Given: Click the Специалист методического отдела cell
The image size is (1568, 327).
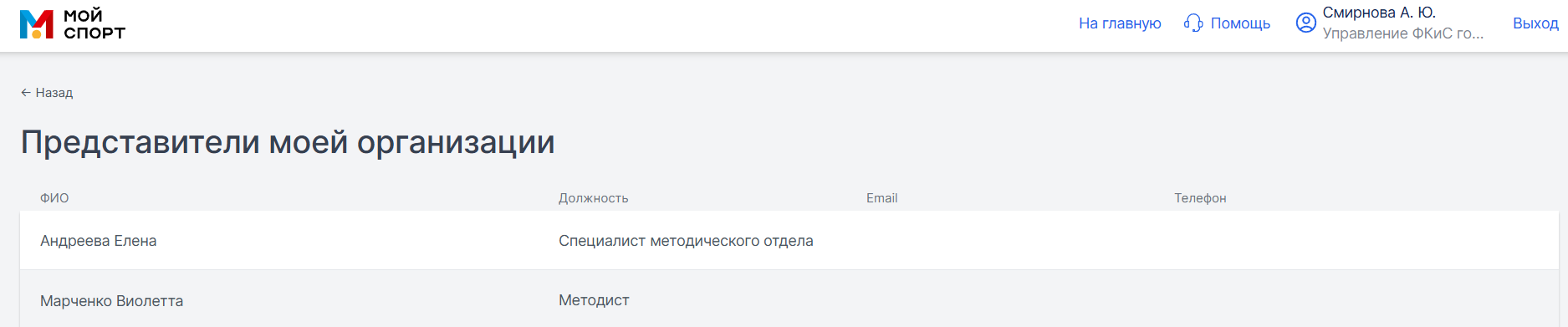Looking at the screenshot, I should click(686, 241).
